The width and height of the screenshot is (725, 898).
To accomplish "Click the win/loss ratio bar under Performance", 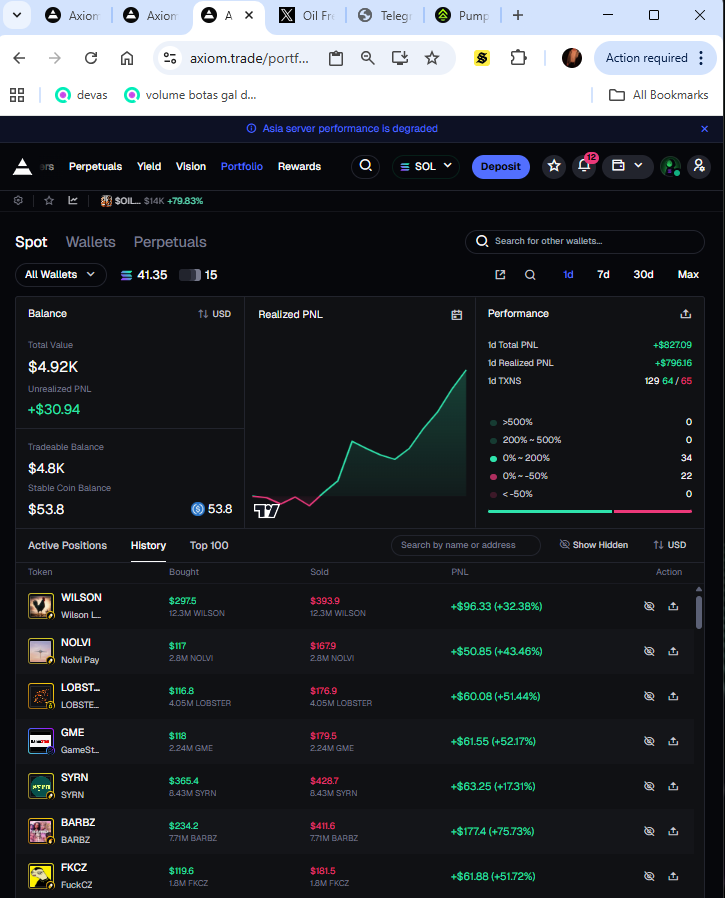I will coord(590,511).
